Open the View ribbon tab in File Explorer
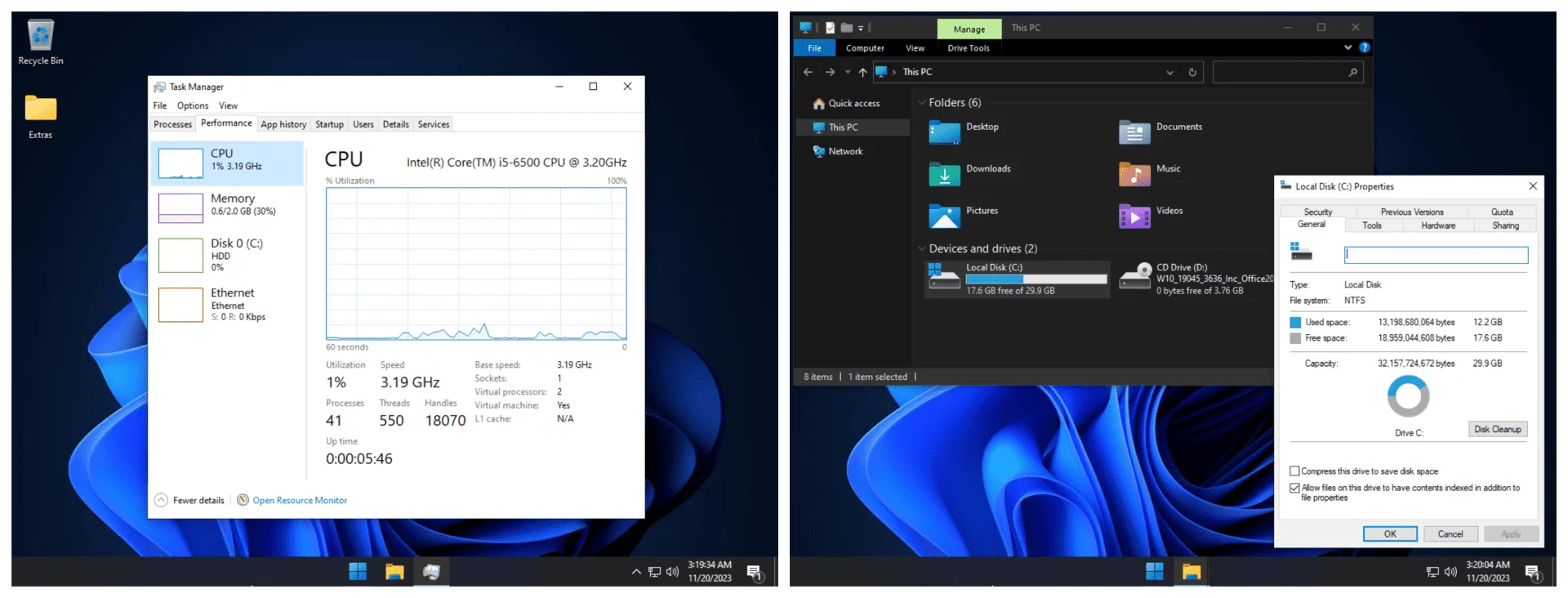Viewport: 1568px width, 598px height. [915, 48]
